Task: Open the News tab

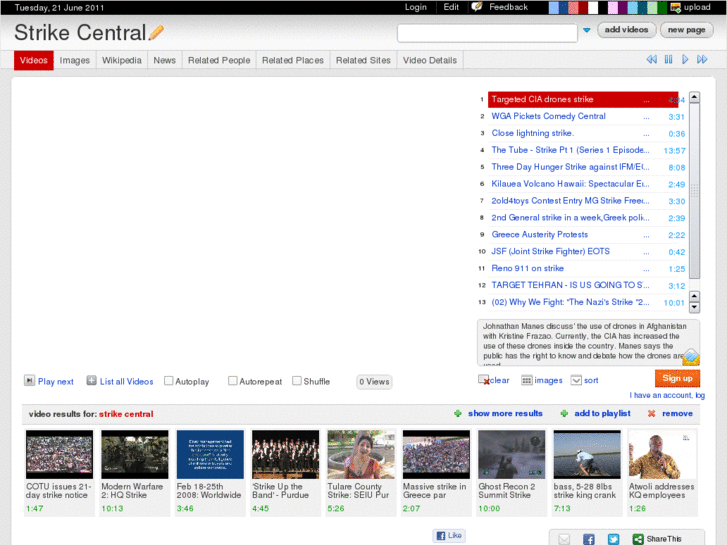Action: [x=165, y=60]
